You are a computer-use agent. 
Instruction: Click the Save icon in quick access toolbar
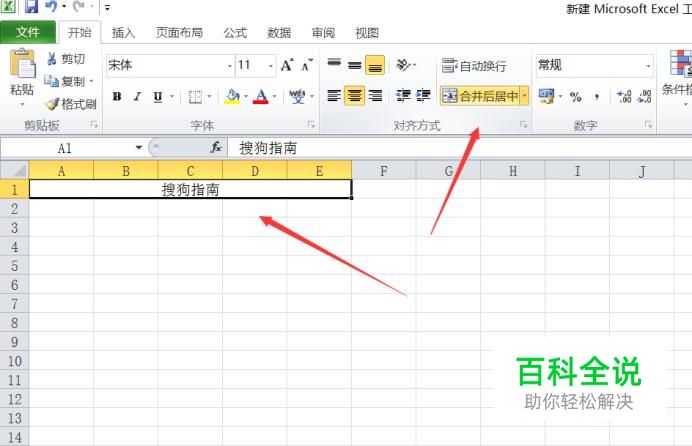click(x=31, y=6)
